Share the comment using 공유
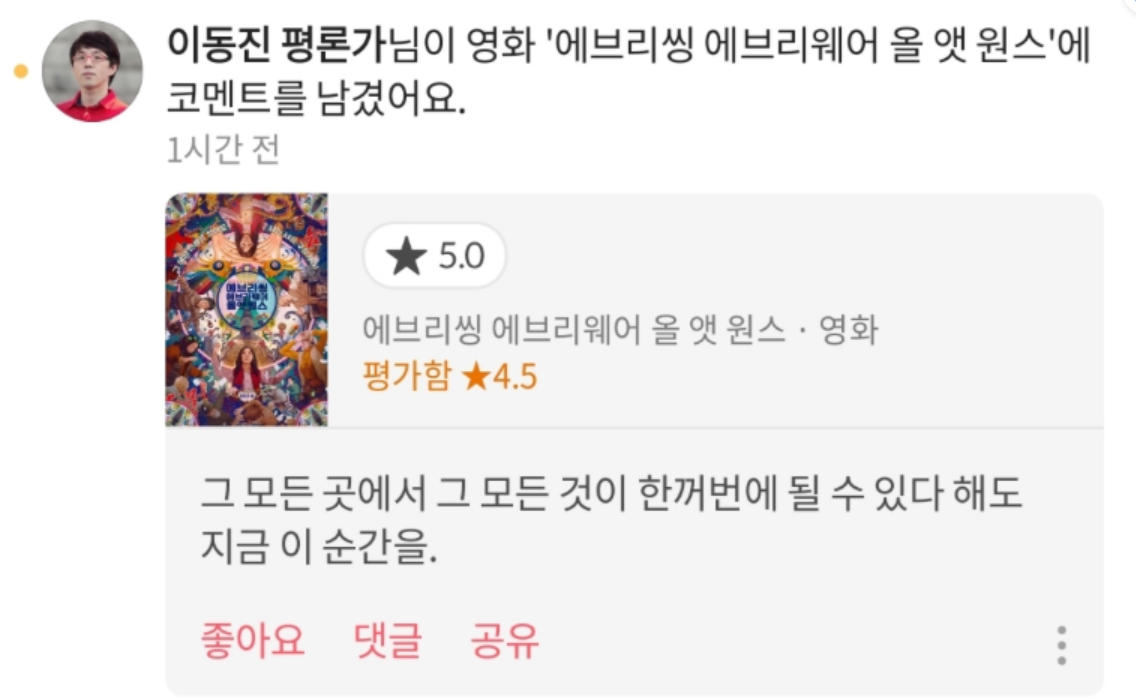Screen dimensions: 1136x700 point(504,641)
